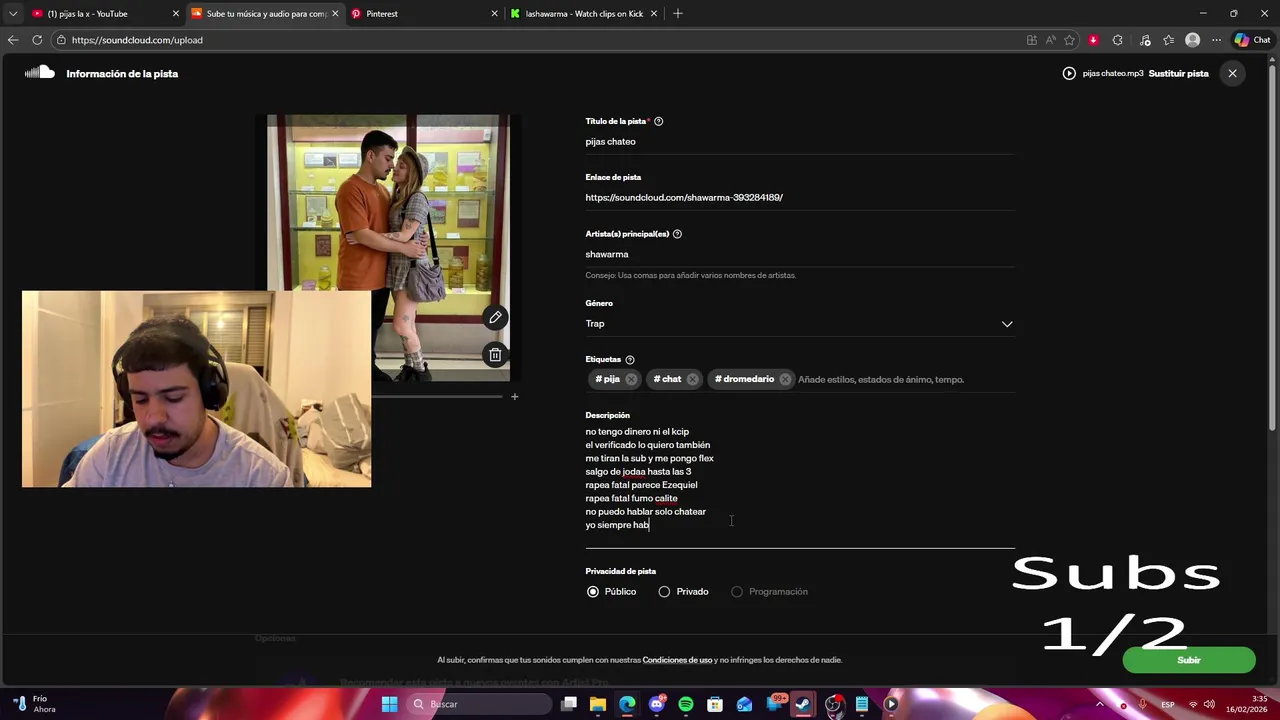Click the tags input placeholder Añade estilos
This screenshot has width=1280, height=720.
click(881, 379)
